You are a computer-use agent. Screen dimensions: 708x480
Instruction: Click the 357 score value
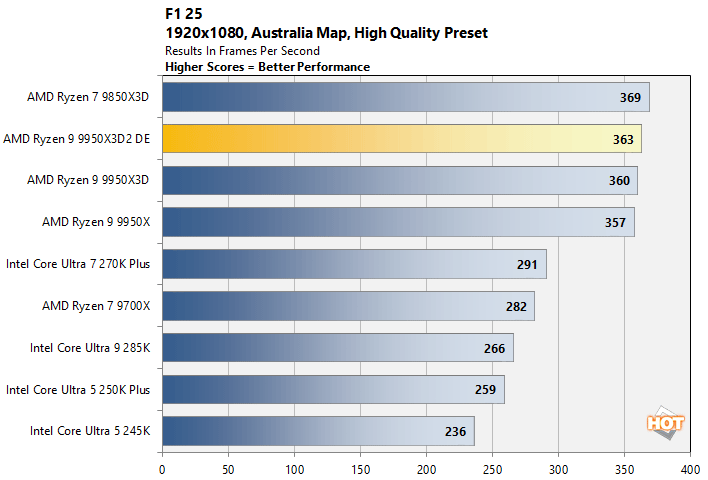coord(615,223)
